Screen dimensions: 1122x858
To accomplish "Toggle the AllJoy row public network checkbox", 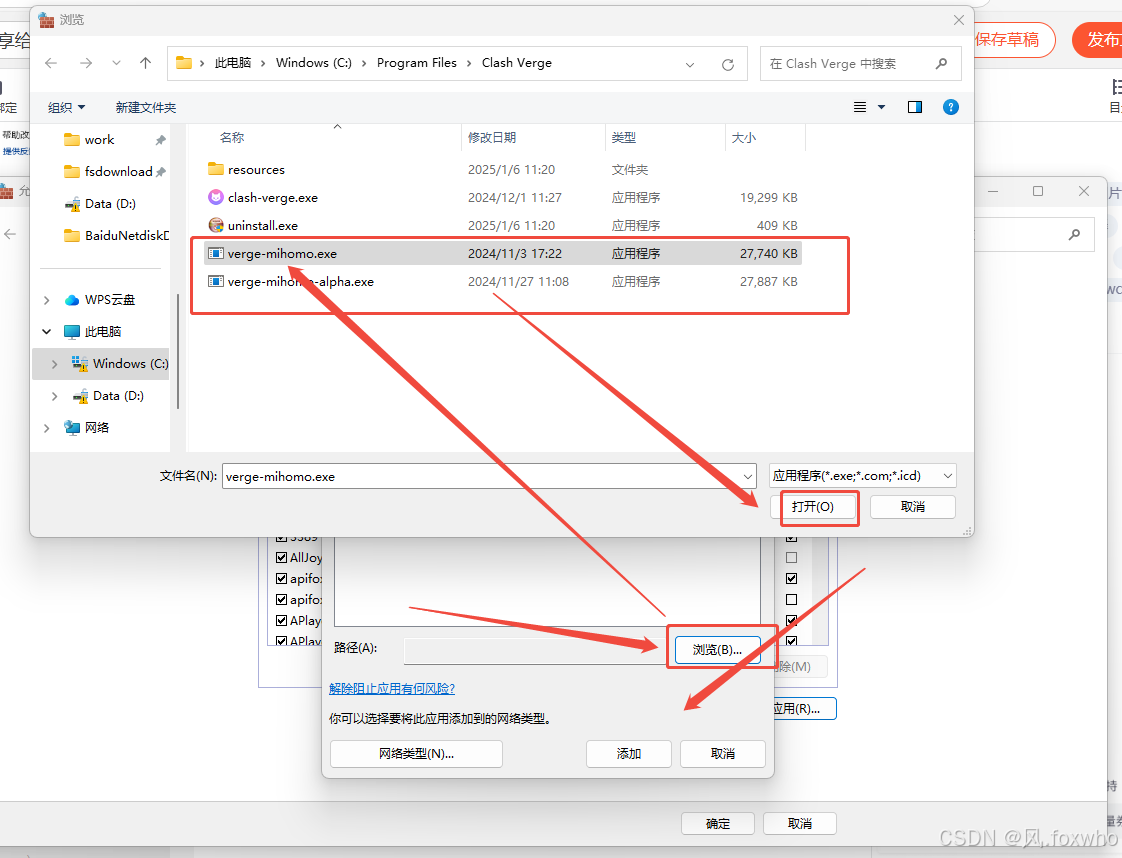I will click(791, 557).
